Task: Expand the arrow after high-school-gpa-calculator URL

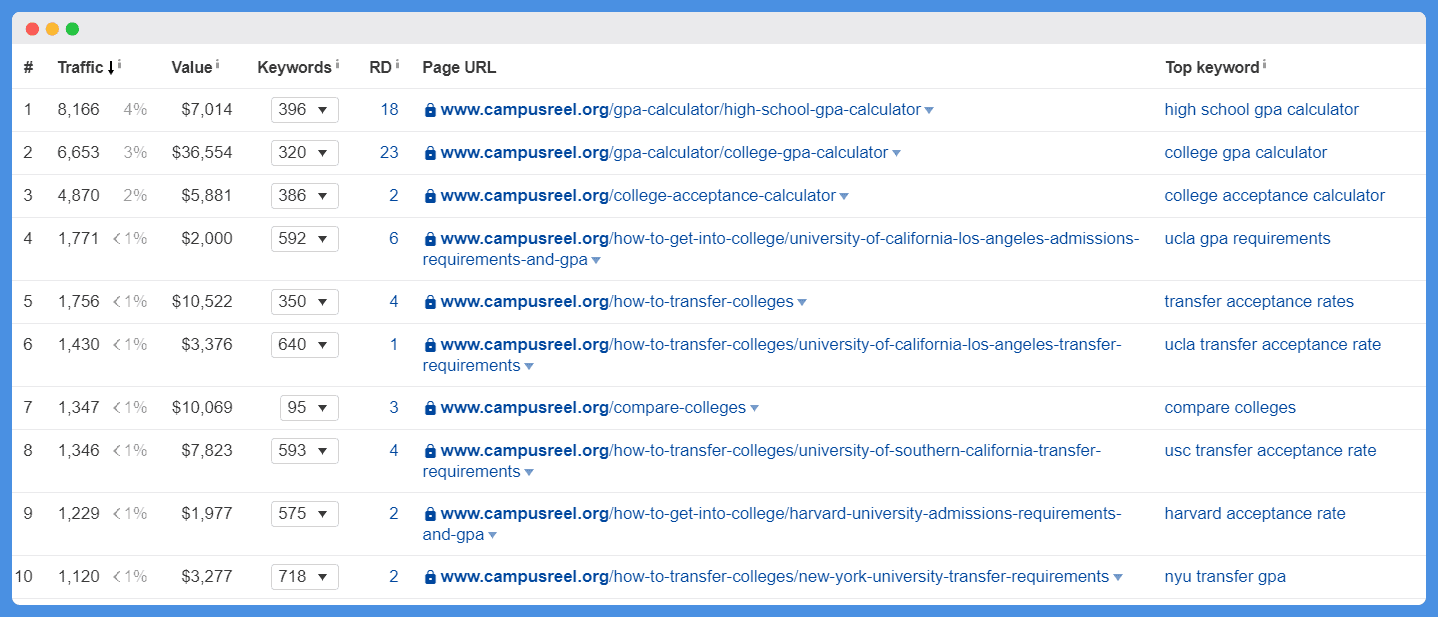Action: (x=929, y=111)
